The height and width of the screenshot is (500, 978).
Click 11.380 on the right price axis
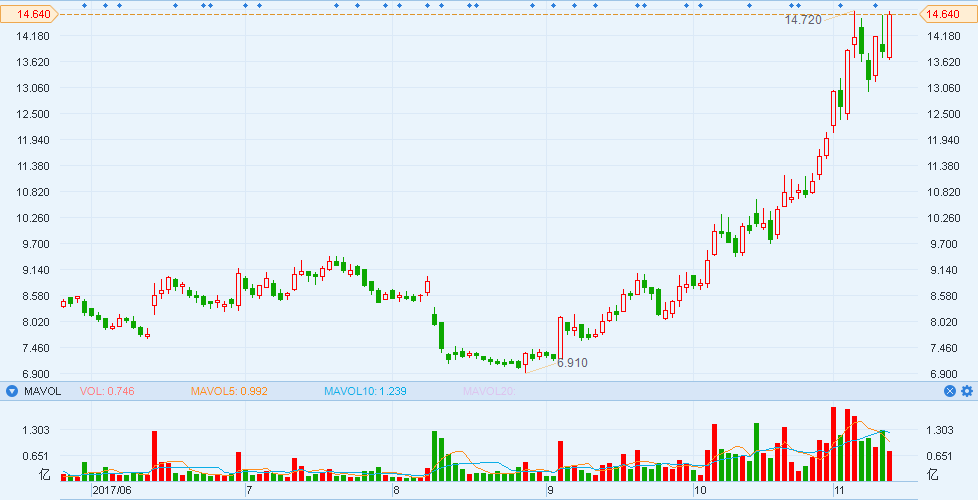944,166
